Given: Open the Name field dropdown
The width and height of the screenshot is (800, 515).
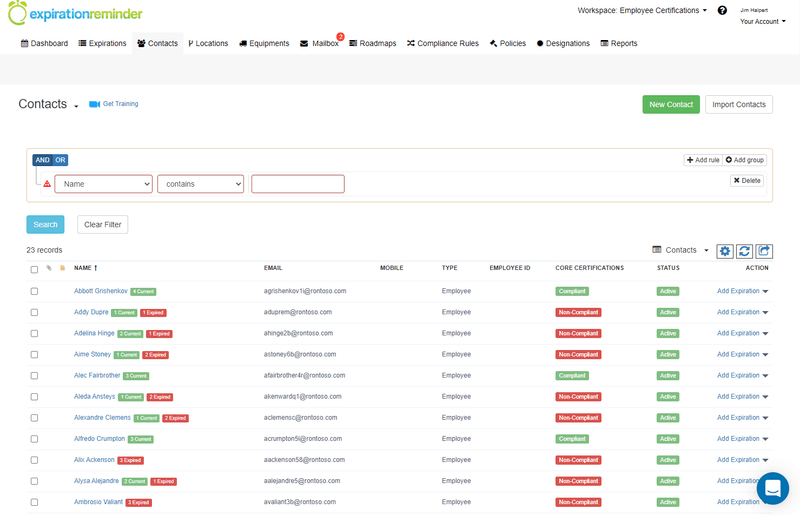Looking at the screenshot, I should pos(103,184).
